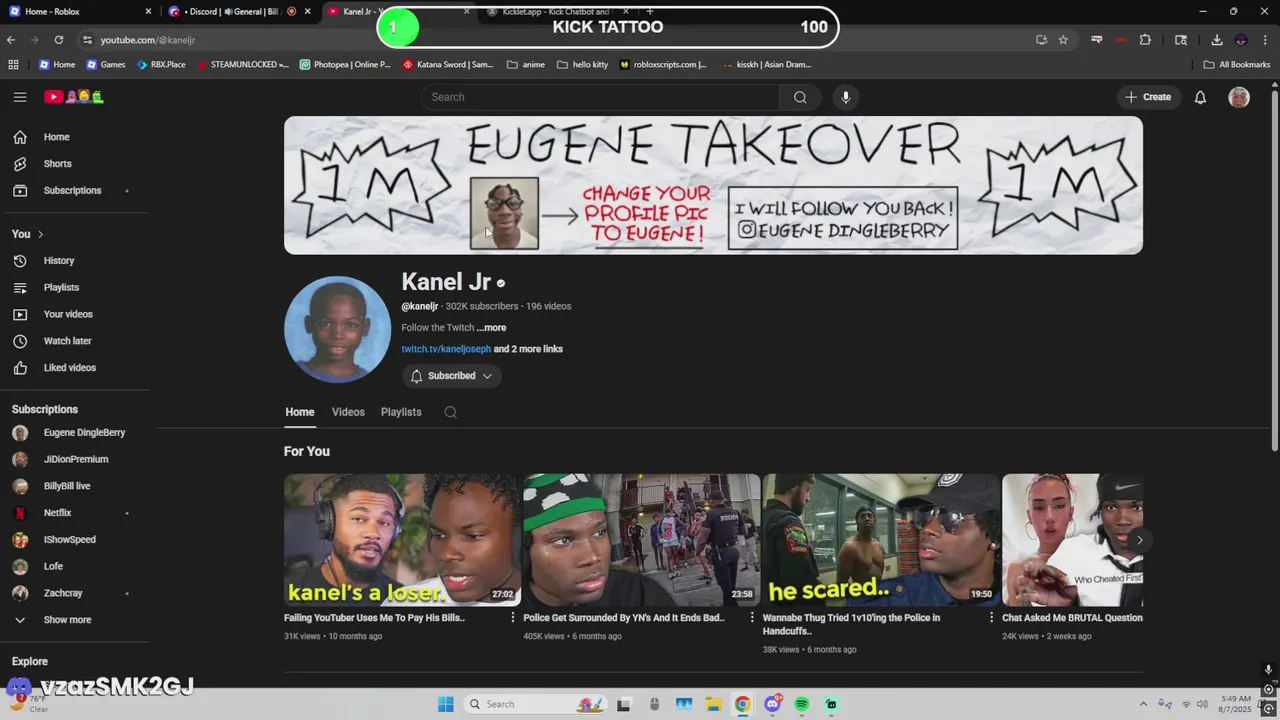Open All Bookmarks folder

[1237, 64]
